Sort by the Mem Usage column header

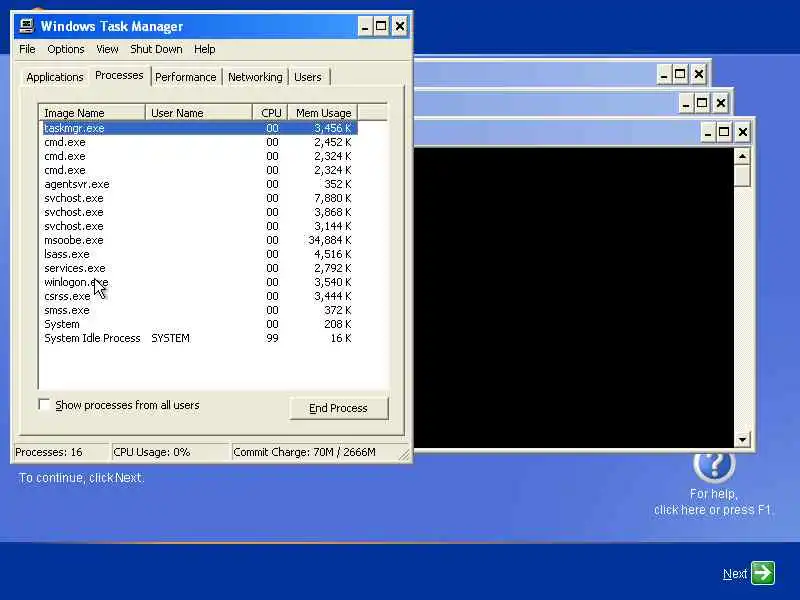(323, 113)
